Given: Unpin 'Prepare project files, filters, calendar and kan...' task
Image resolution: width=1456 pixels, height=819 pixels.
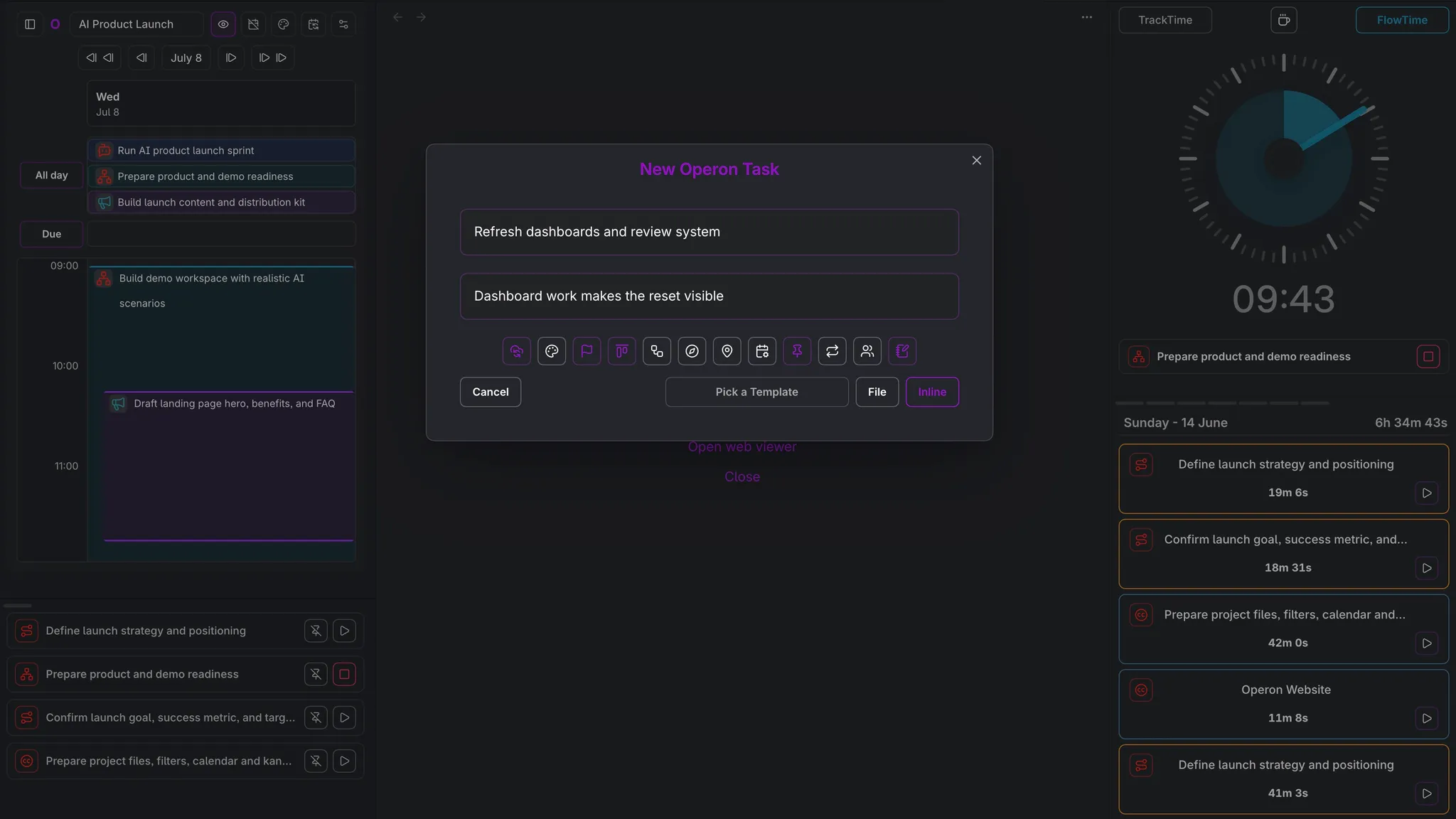Looking at the screenshot, I should coord(316,761).
